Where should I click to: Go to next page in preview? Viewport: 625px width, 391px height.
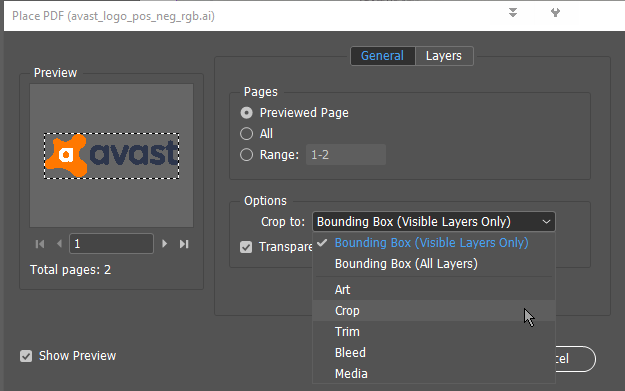click(164, 244)
